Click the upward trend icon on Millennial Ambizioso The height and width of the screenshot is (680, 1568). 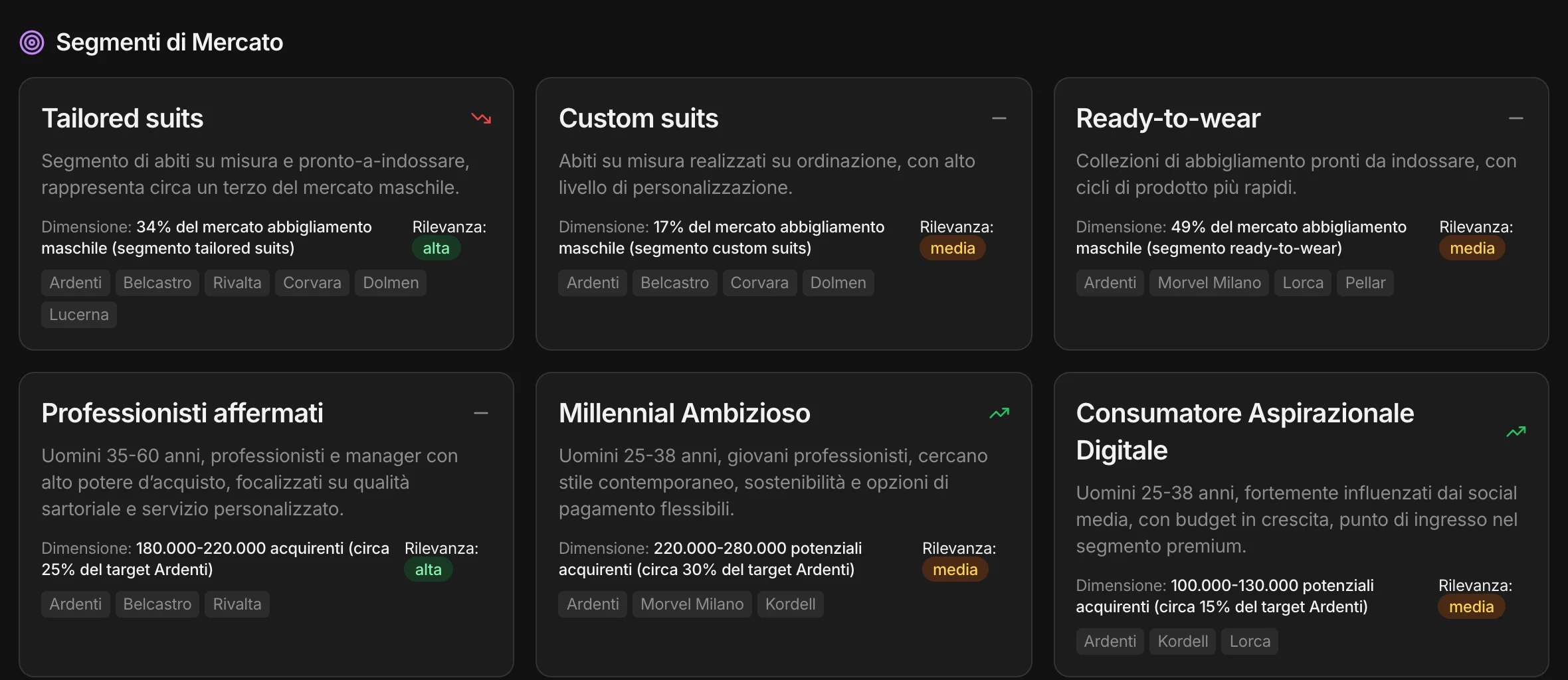click(x=999, y=413)
